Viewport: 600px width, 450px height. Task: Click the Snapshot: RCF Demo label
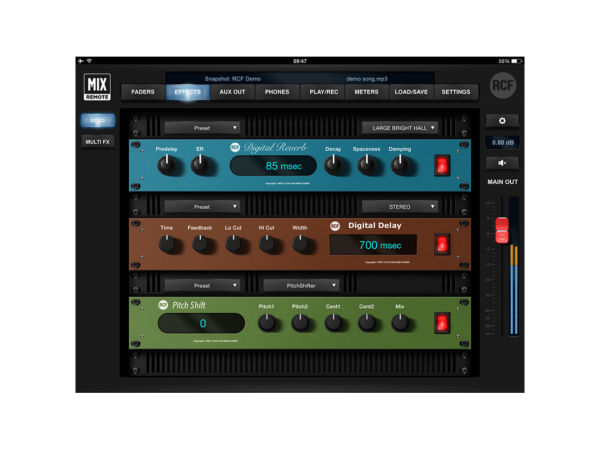click(233, 79)
